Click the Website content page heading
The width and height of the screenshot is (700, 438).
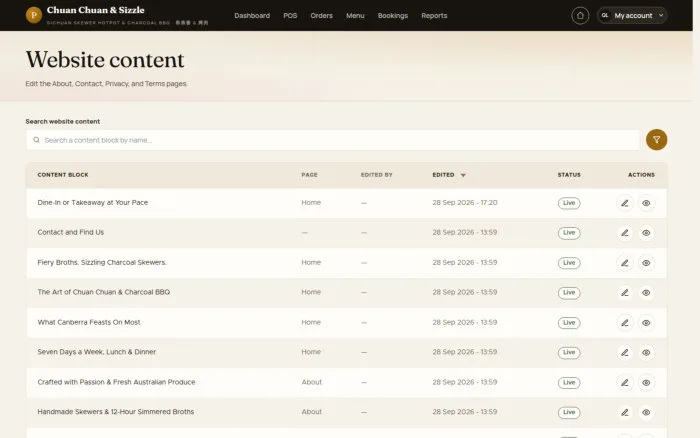point(105,60)
